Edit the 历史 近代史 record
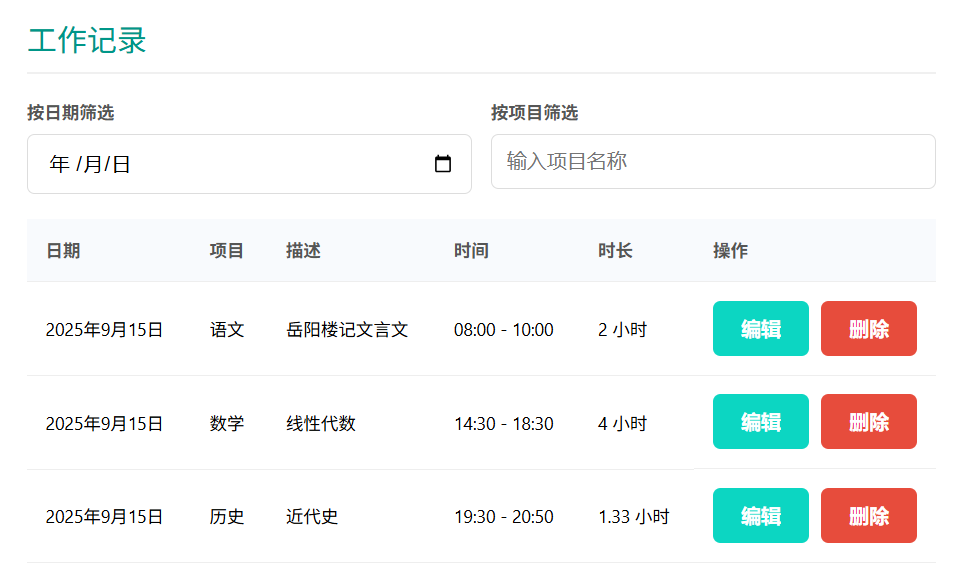964x570 pixels. click(760, 516)
